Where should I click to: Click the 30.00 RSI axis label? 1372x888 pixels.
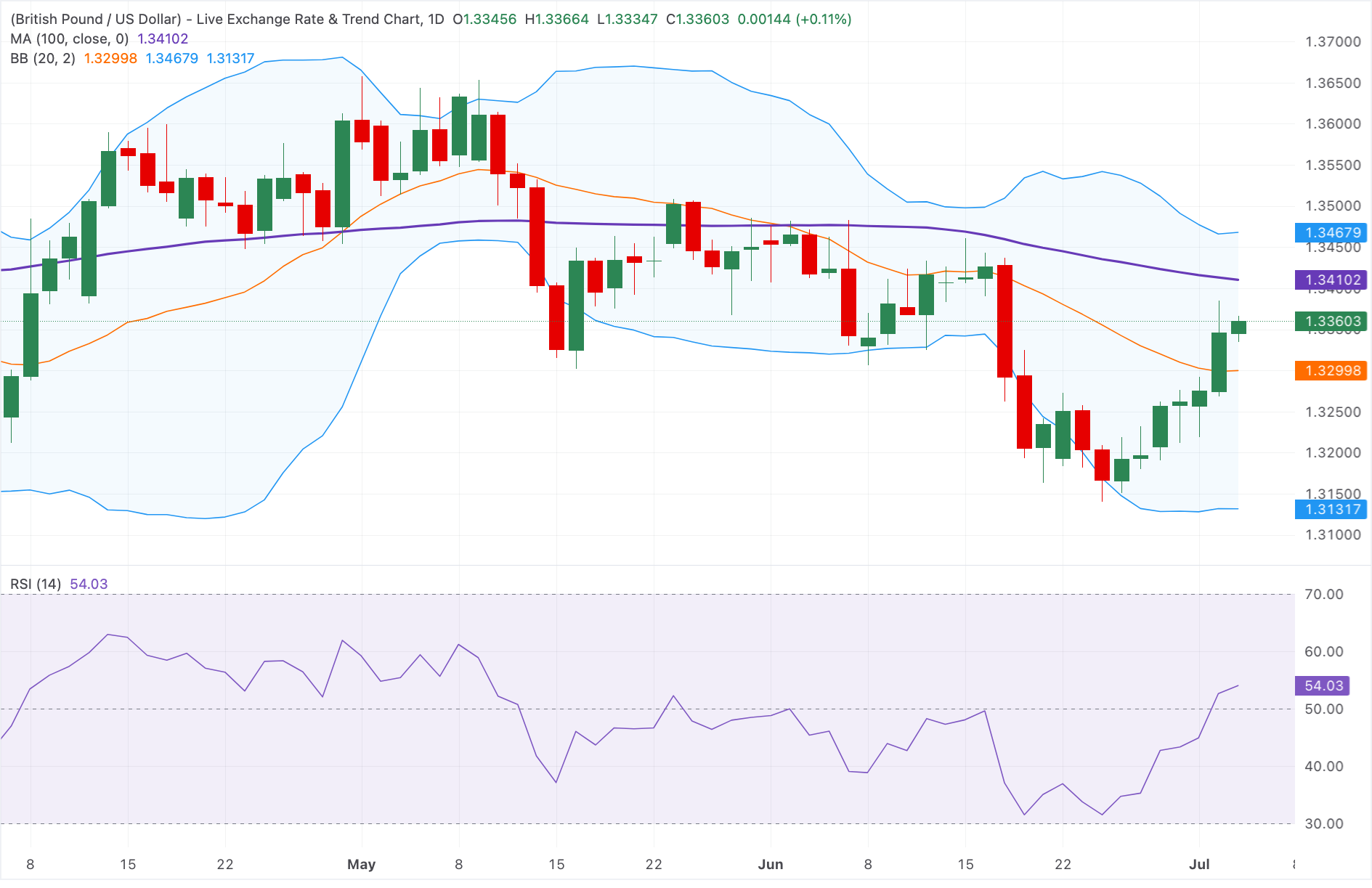(x=1324, y=823)
